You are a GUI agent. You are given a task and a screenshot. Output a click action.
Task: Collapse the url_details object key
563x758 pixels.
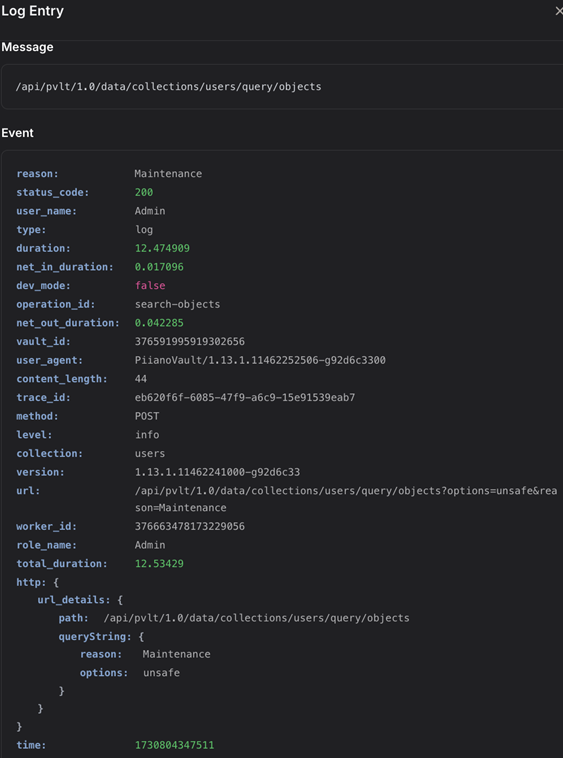coord(73,600)
